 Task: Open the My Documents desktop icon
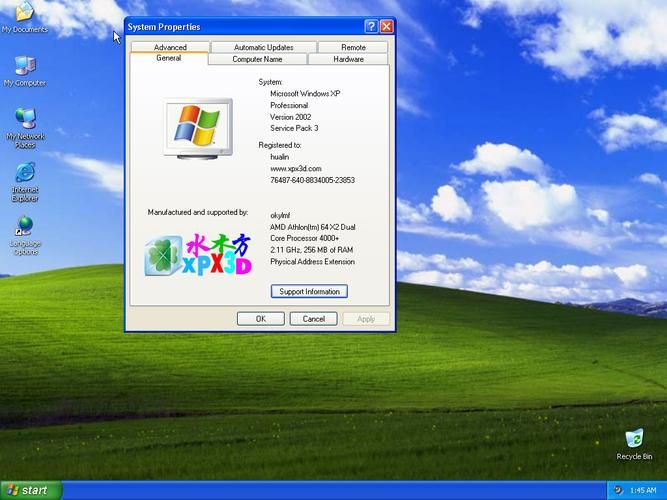point(24,13)
